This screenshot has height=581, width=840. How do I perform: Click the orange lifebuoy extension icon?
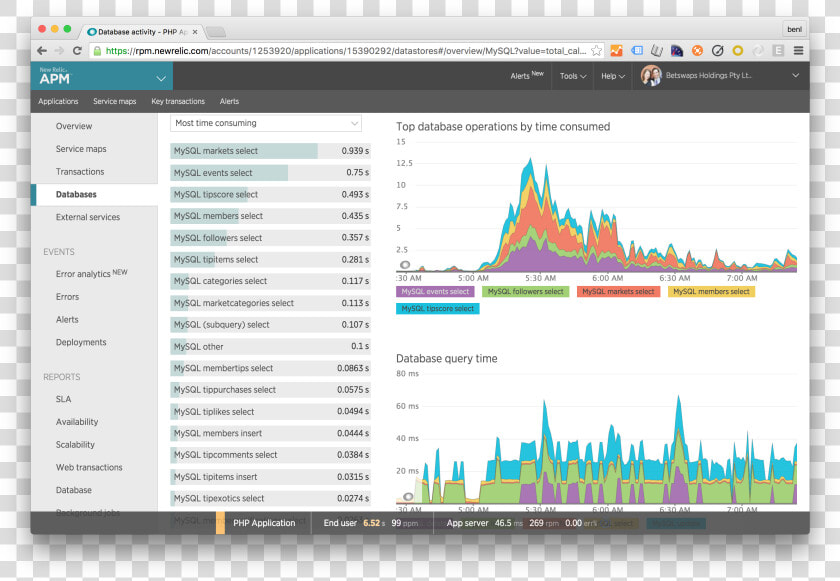coord(697,51)
